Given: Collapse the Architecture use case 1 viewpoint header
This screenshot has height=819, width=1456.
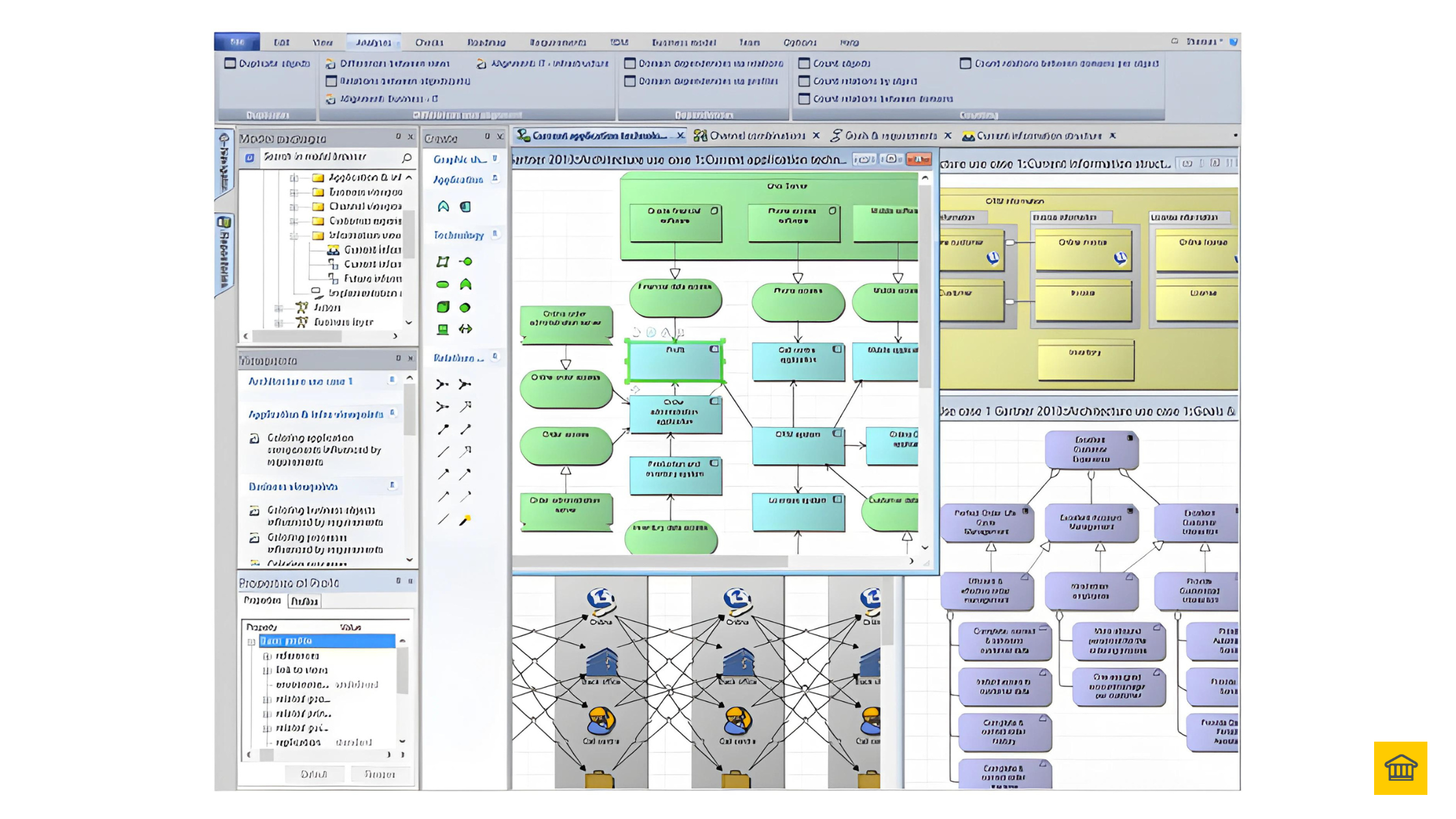Looking at the screenshot, I should click(392, 380).
